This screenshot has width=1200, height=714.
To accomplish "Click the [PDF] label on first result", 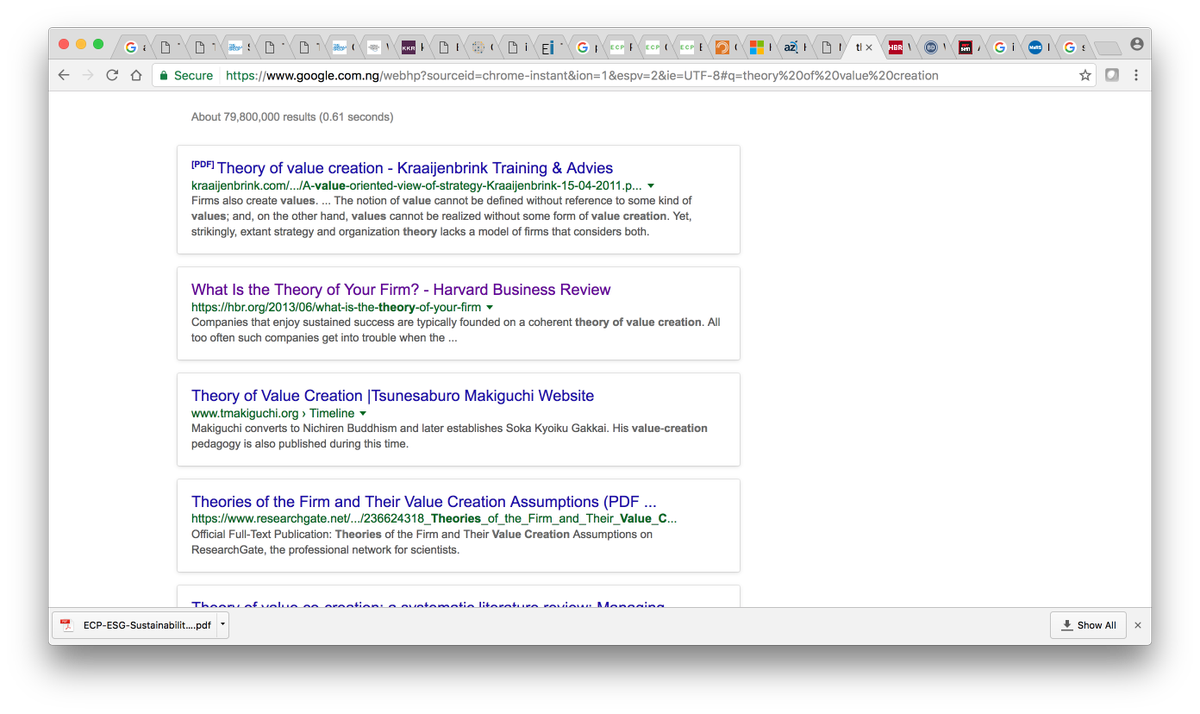I will tap(202, 165).
